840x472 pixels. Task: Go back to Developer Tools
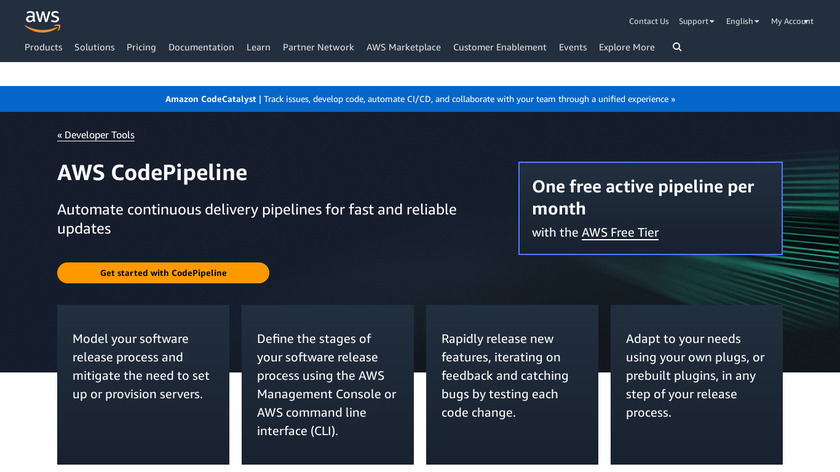tap(96, 135)
